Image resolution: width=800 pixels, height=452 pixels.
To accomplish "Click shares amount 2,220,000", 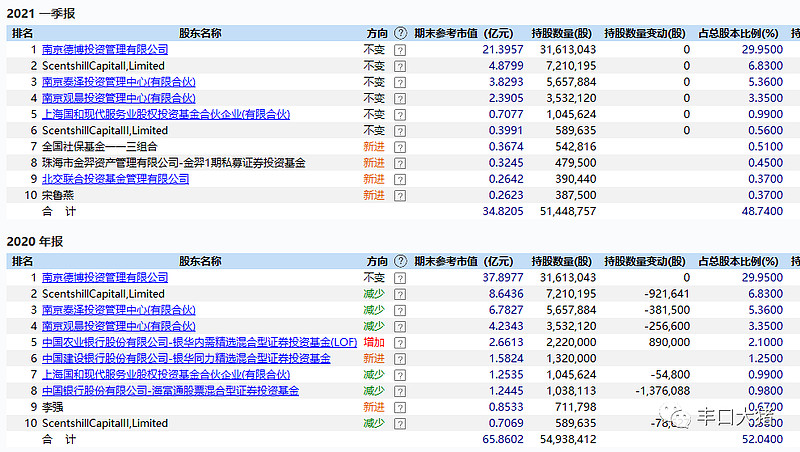I will click(x=571, y=342).
